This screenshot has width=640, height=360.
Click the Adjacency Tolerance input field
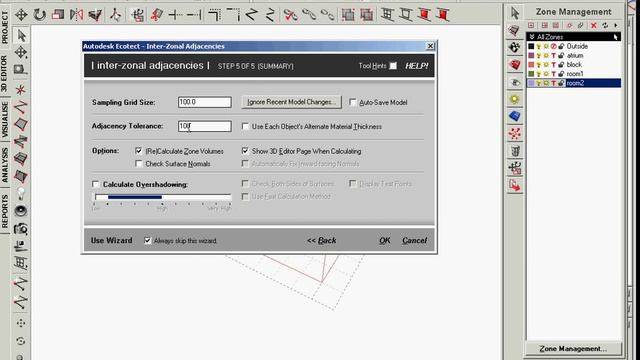tap(204, 126)
